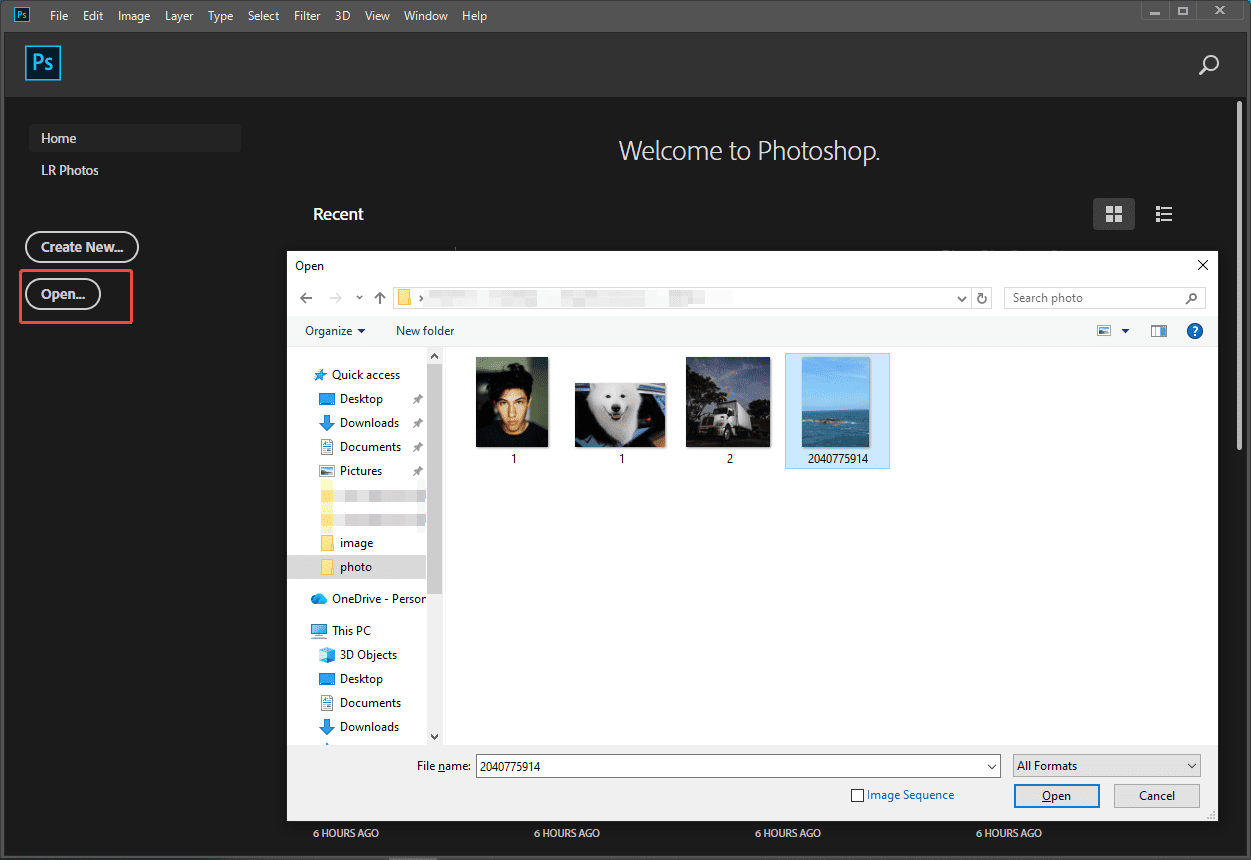The width and height of the screenshot is (1251, 860).
Task: Click the back navigation arrow
Action: (306, 297)
